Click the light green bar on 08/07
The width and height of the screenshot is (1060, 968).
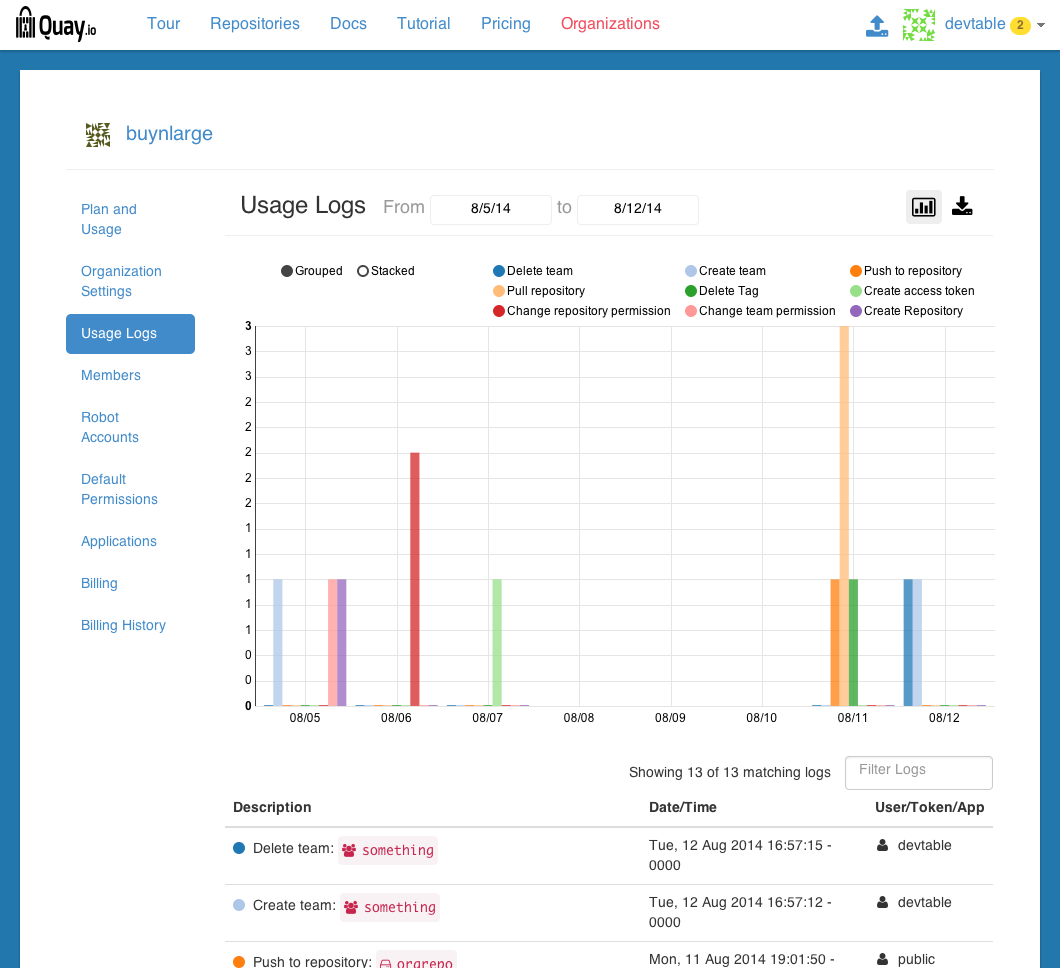coord(497,642)
